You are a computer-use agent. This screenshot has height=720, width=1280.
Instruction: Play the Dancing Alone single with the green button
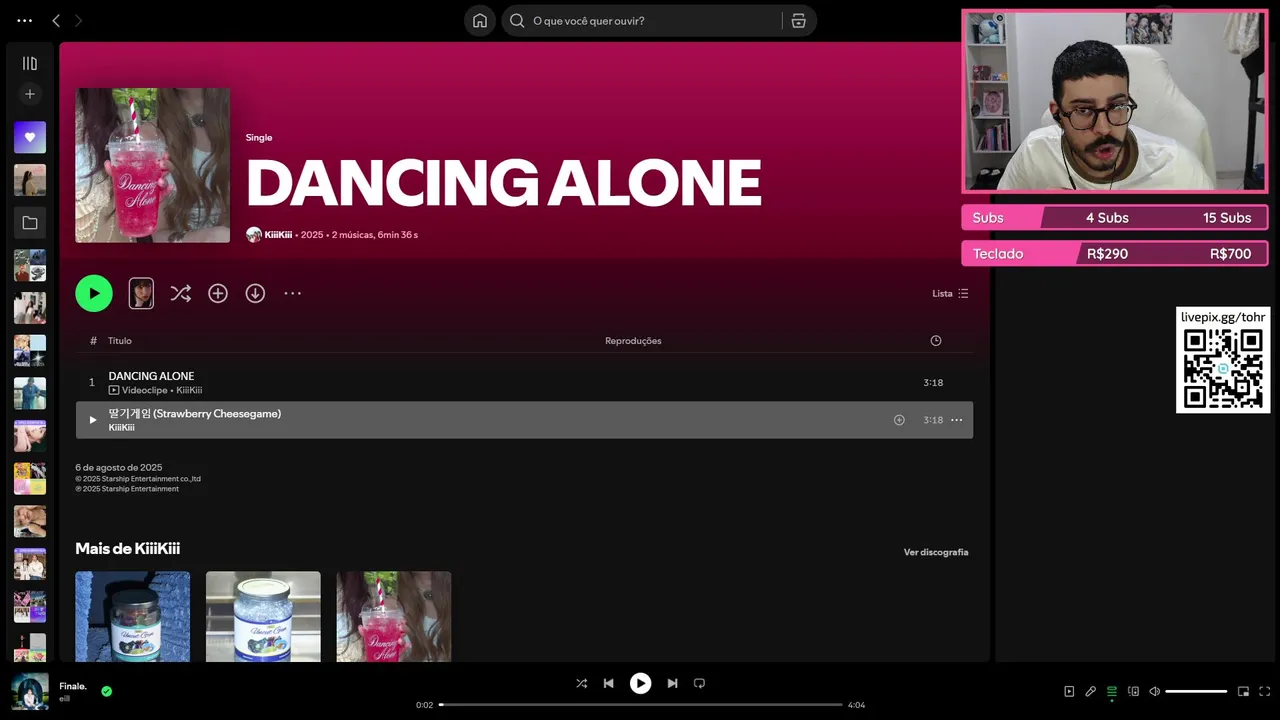[94, 293]
